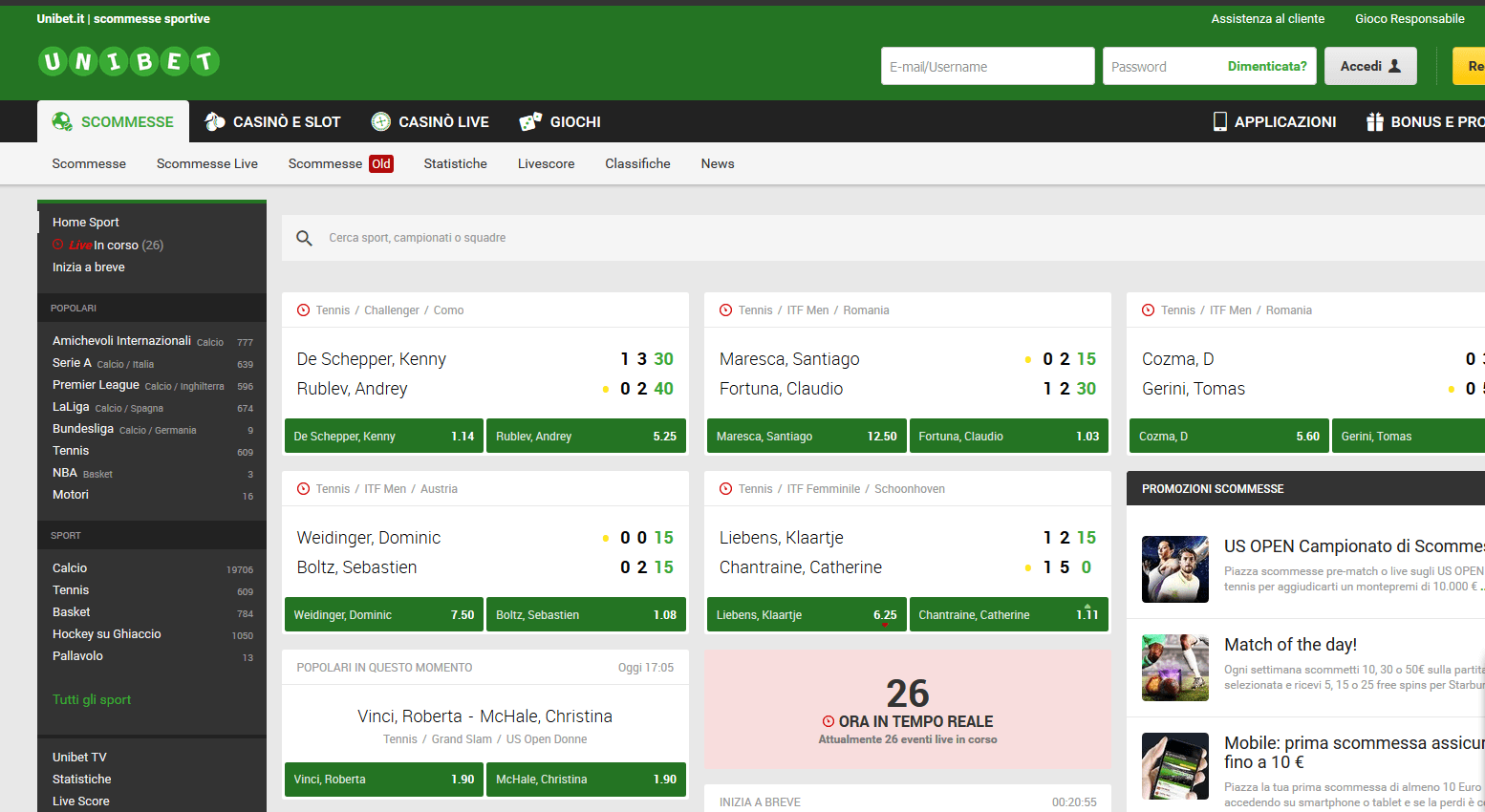1485x812 pixels.
Task: Open Giochi section
Action: tap(560, 121)
